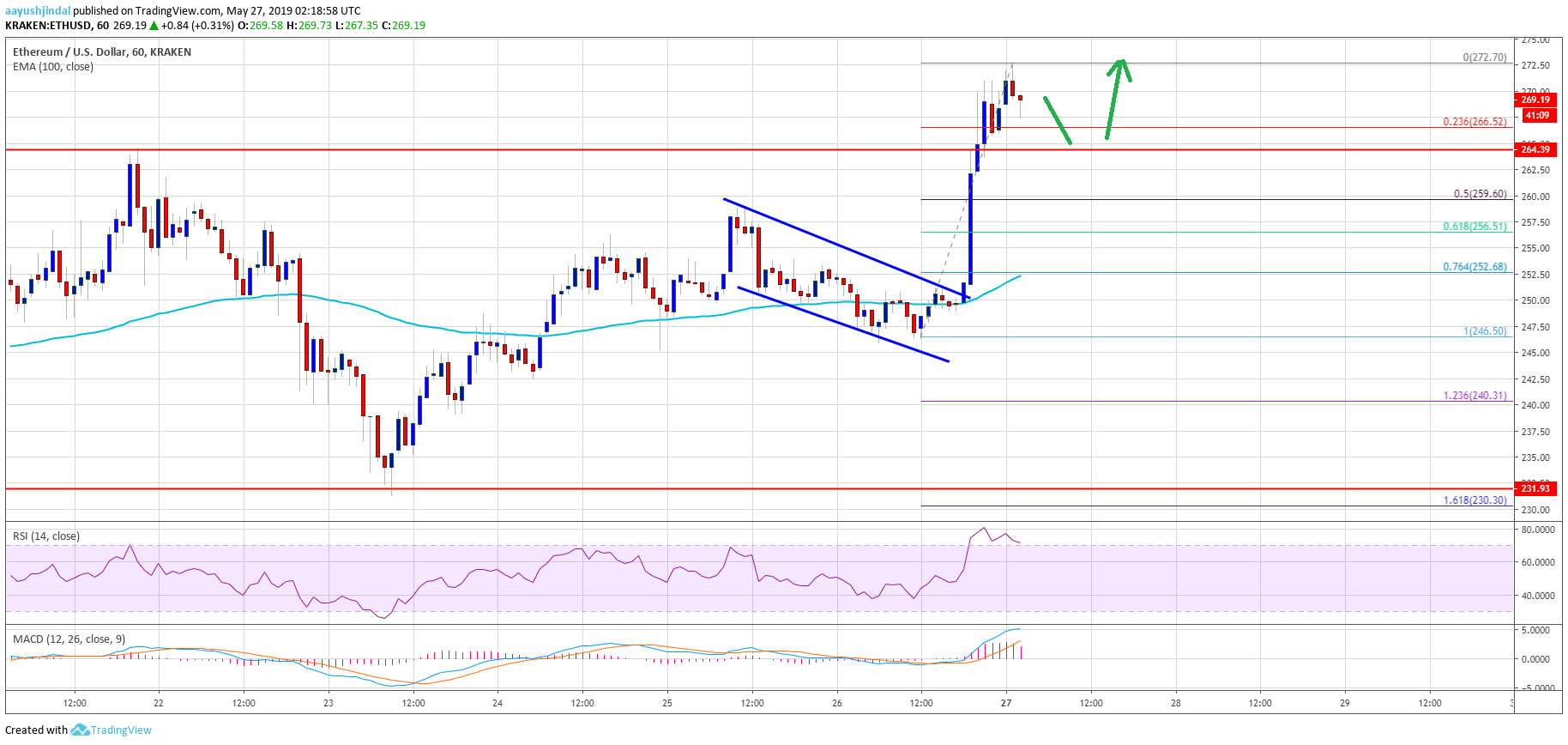1568x745 pixels.
Task: Select the red 231.93 support price tag
Action: pos(1535,488)
